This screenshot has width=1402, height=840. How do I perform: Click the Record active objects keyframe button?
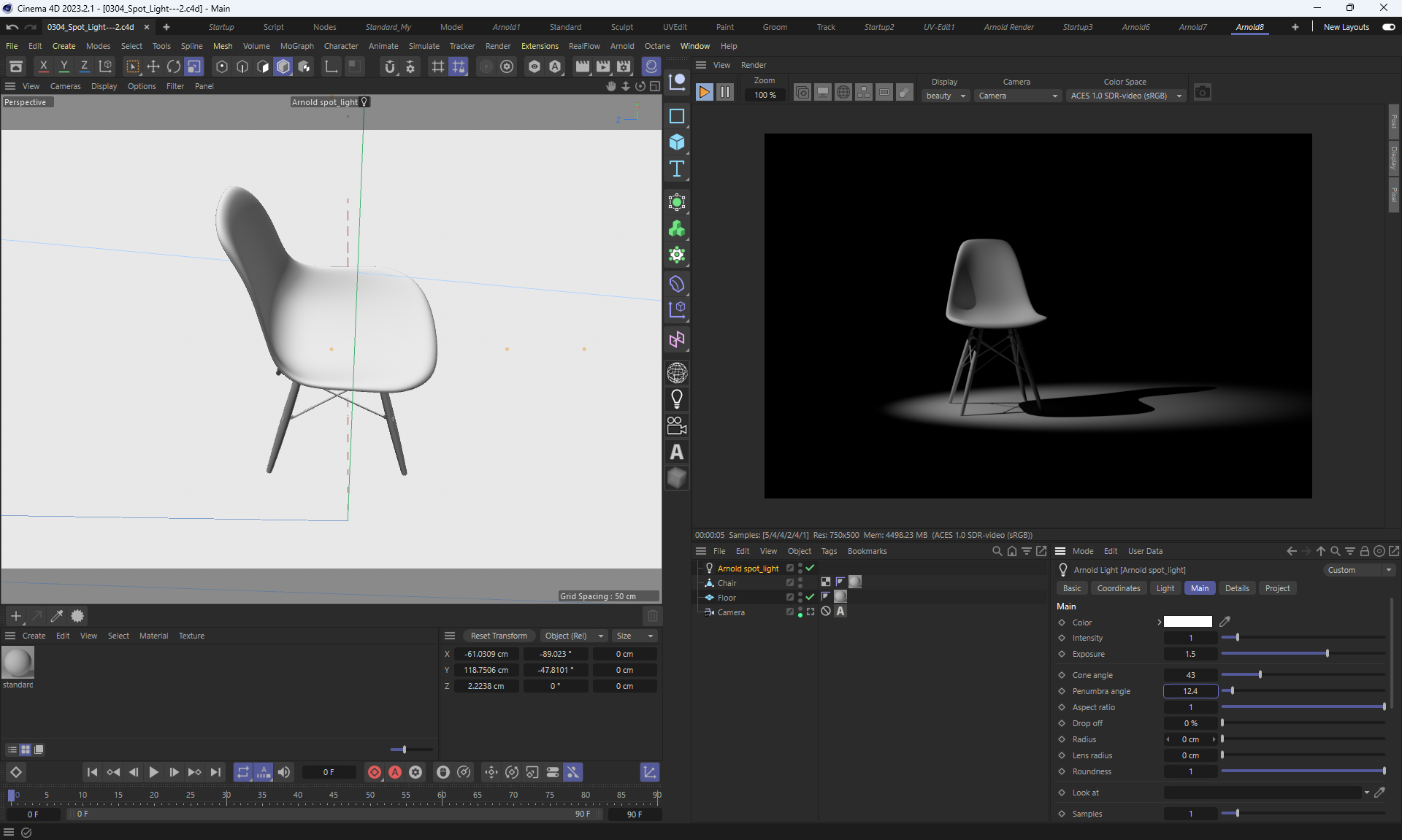click(x=375, y=772)
